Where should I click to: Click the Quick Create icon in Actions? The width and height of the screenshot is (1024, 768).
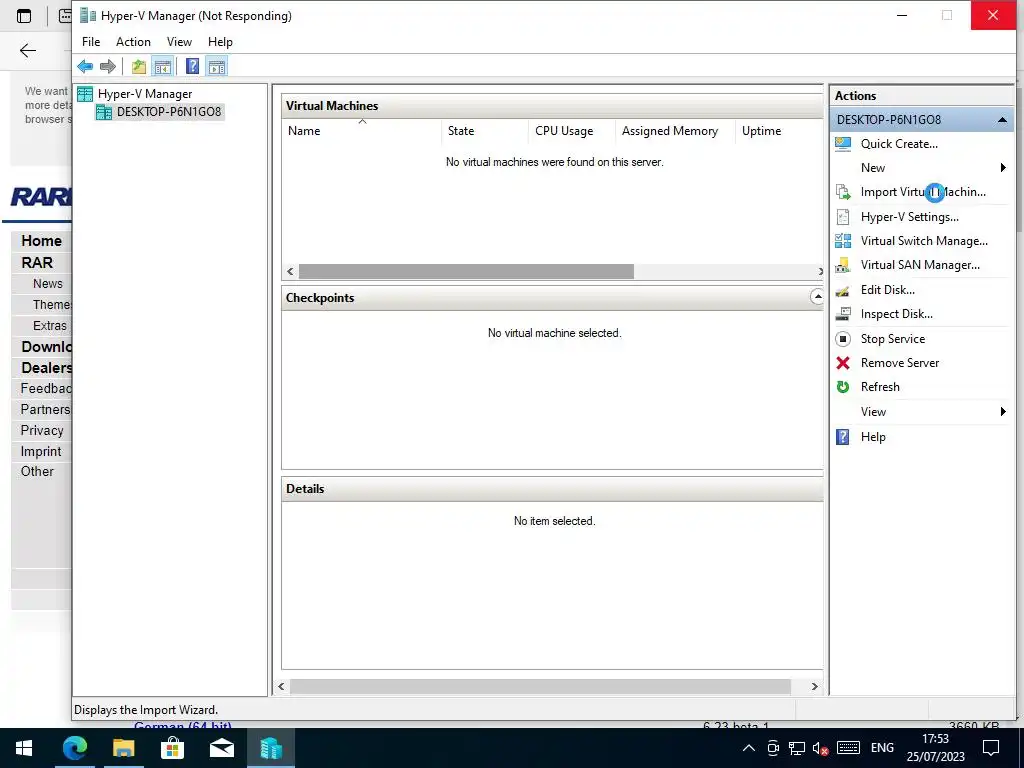pos(843,144)
